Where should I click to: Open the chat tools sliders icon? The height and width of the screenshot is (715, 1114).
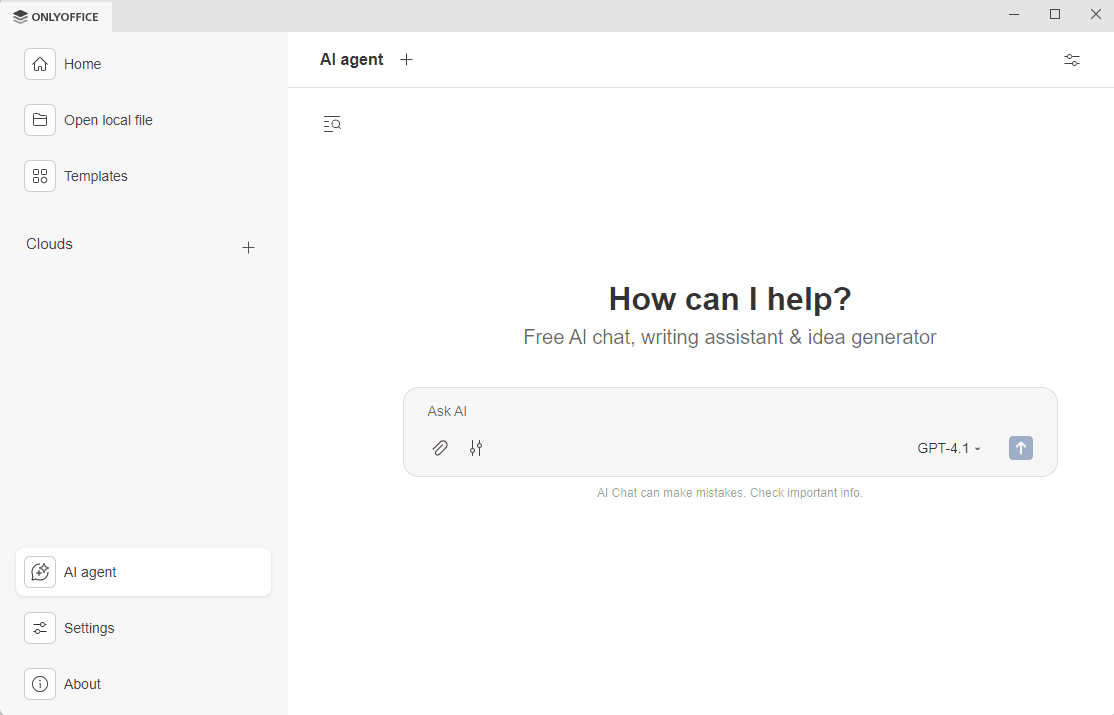click(x=476, y=448)
